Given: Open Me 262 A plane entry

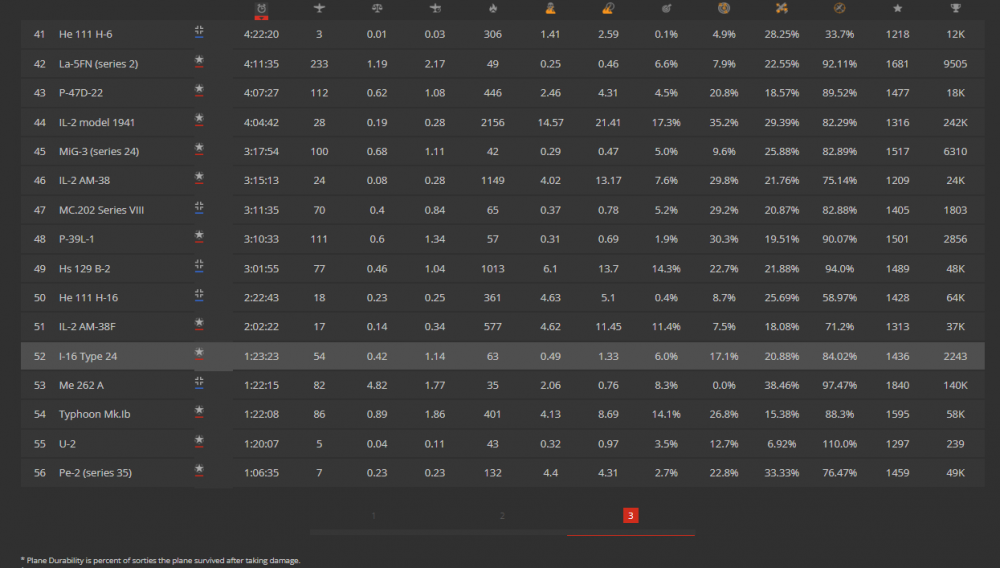Looking at the screenshot, I should (x=81, y=385).
